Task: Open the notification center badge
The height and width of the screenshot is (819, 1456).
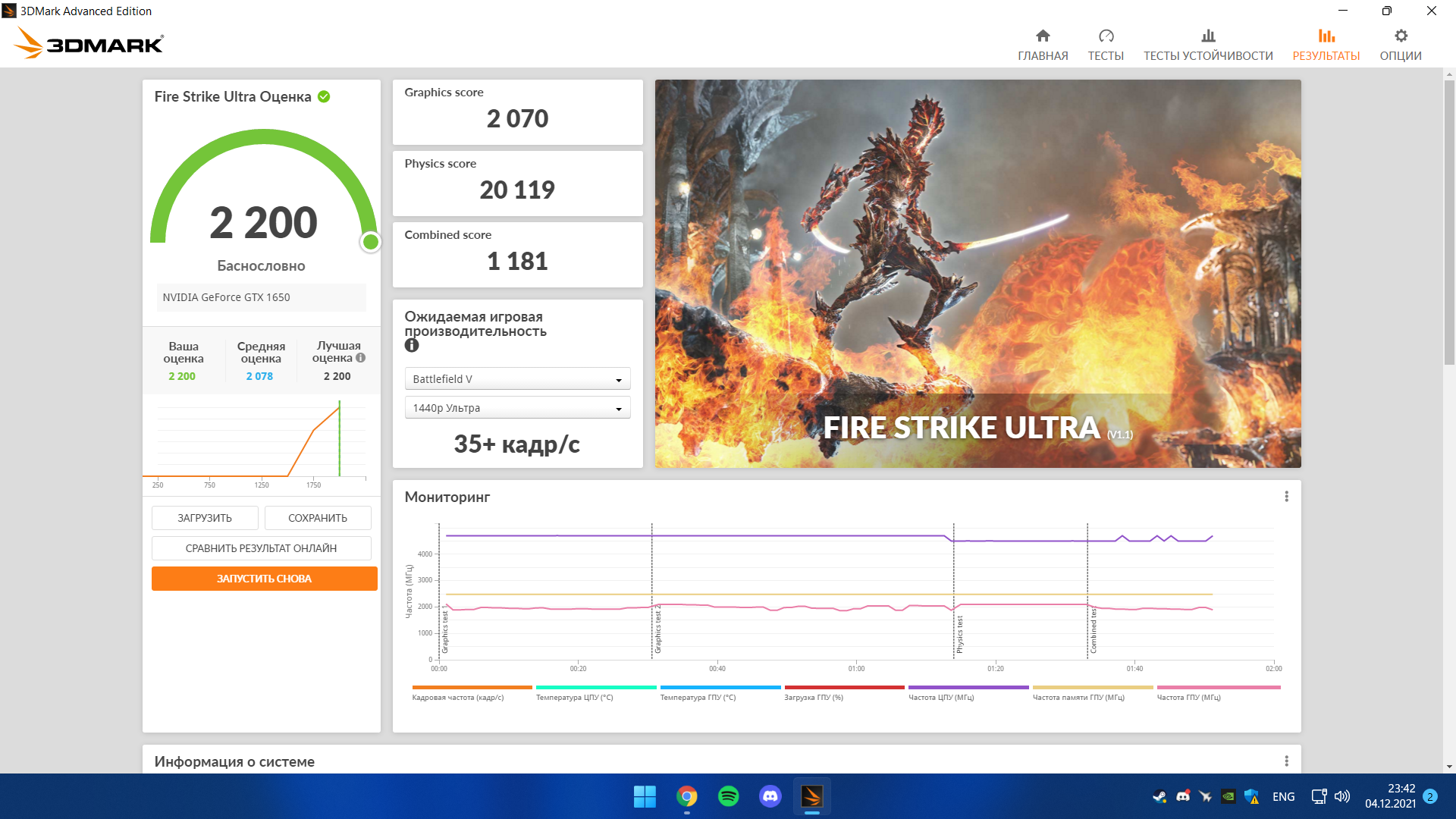Action: pos(1430,796)
